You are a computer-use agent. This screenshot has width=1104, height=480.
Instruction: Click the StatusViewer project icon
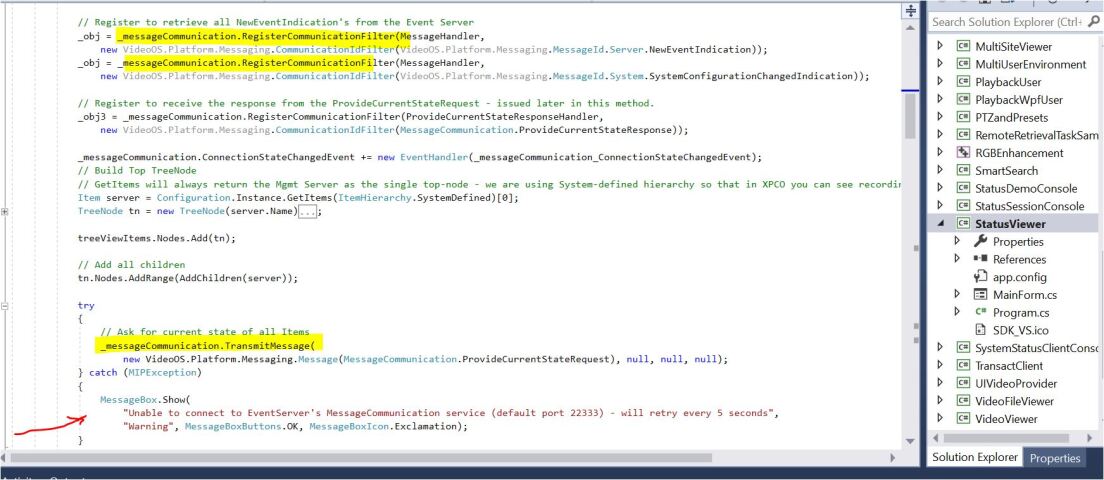tap(962, 224)
